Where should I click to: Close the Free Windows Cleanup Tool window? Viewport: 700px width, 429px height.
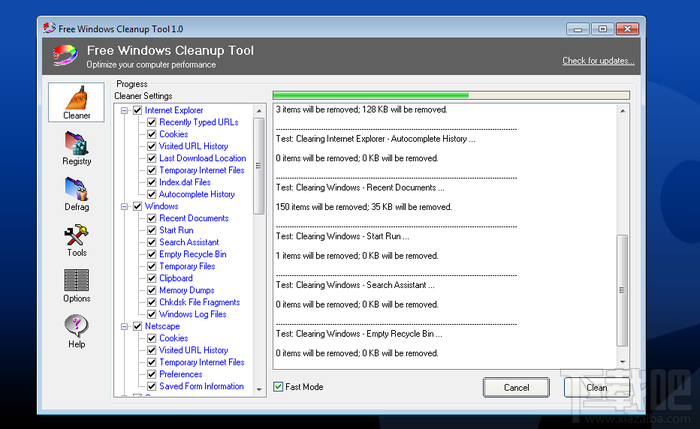[627, 29]
